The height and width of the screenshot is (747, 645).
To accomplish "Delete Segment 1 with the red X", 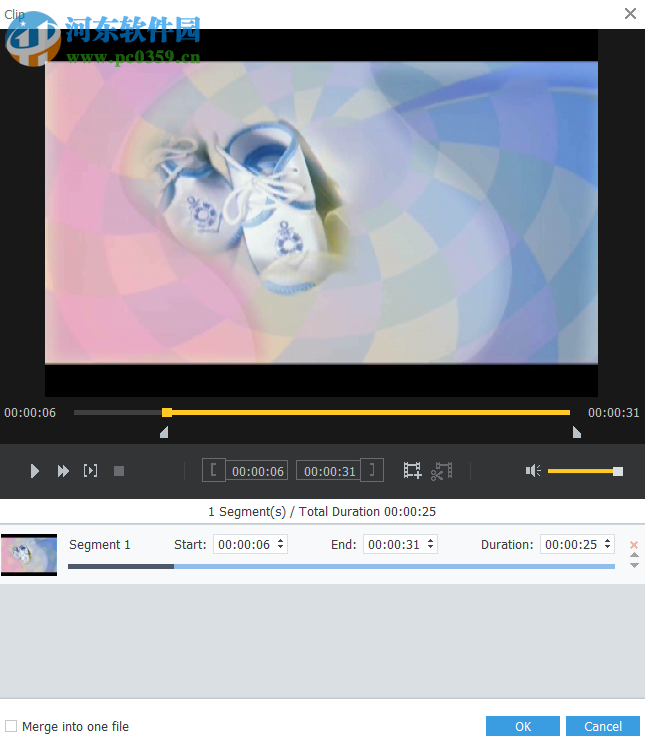I will point(634,545).
